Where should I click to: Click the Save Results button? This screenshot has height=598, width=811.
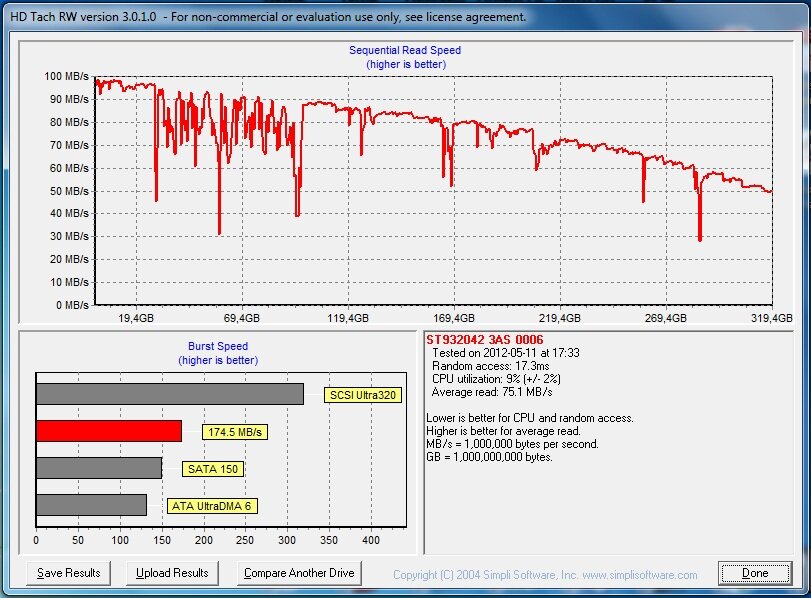pos(69,573)
